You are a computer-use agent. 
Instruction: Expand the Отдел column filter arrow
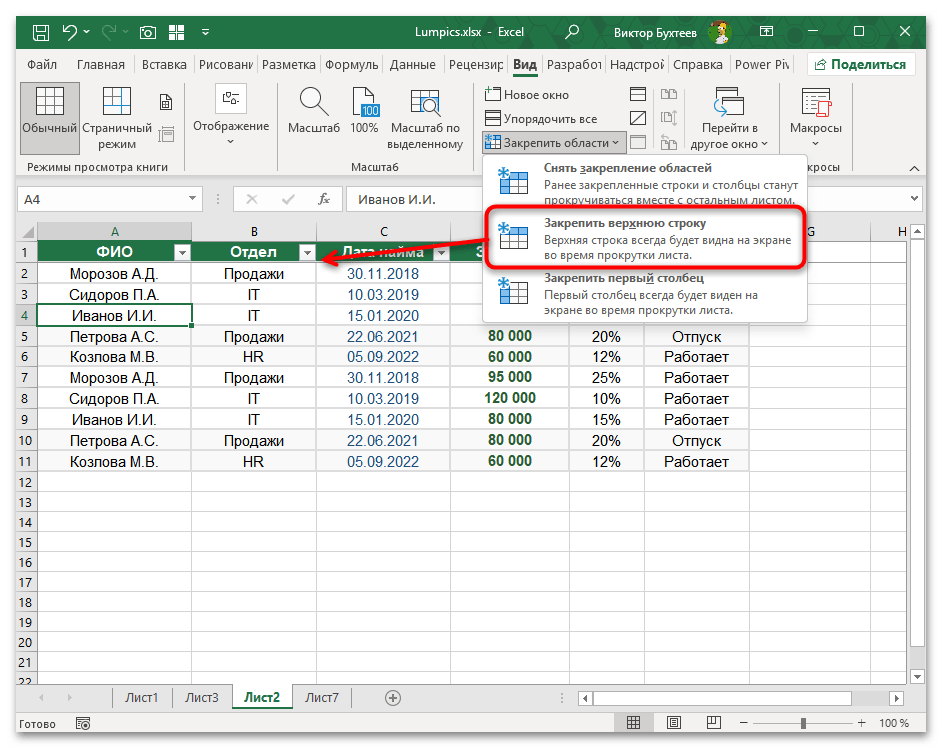click(307, 252)
